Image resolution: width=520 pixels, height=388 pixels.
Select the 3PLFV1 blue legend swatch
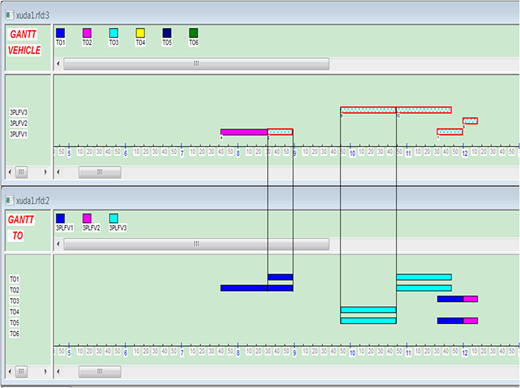[x=60, y=218]
